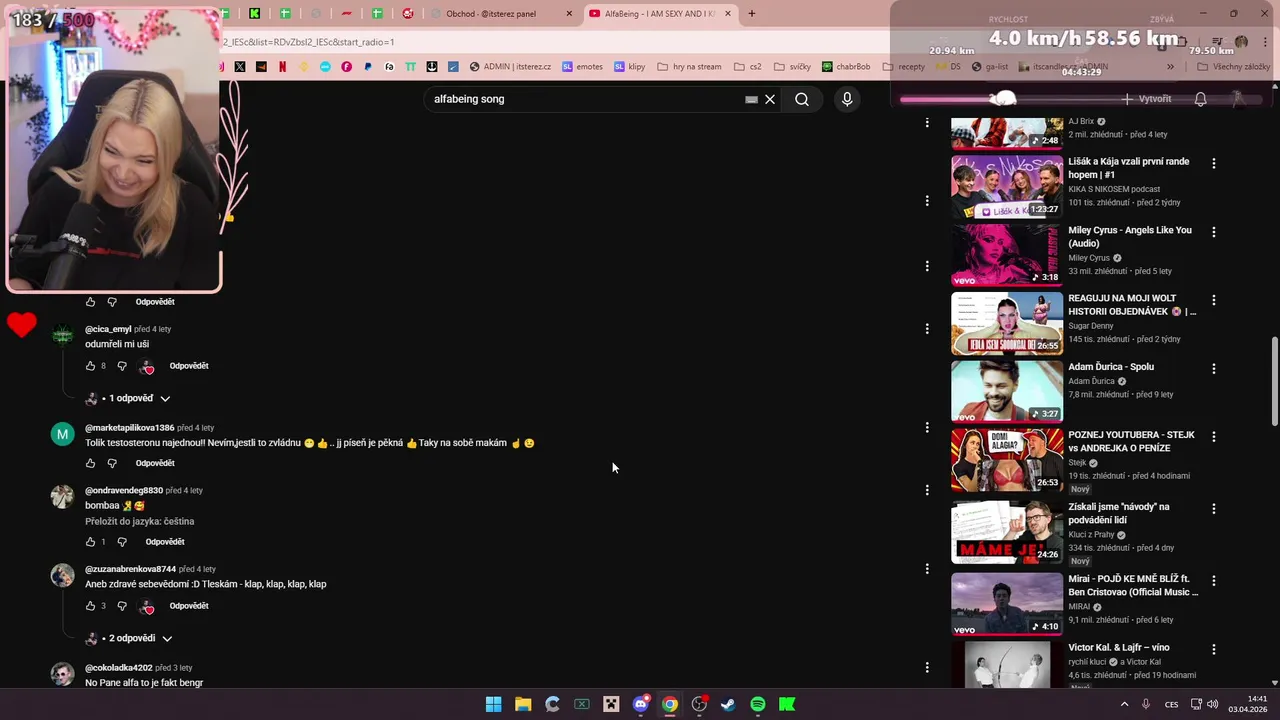The height and width of the screenshot is (720, 1280).
Task: Click microphone icon in system tray
Action: (1146, 704)
